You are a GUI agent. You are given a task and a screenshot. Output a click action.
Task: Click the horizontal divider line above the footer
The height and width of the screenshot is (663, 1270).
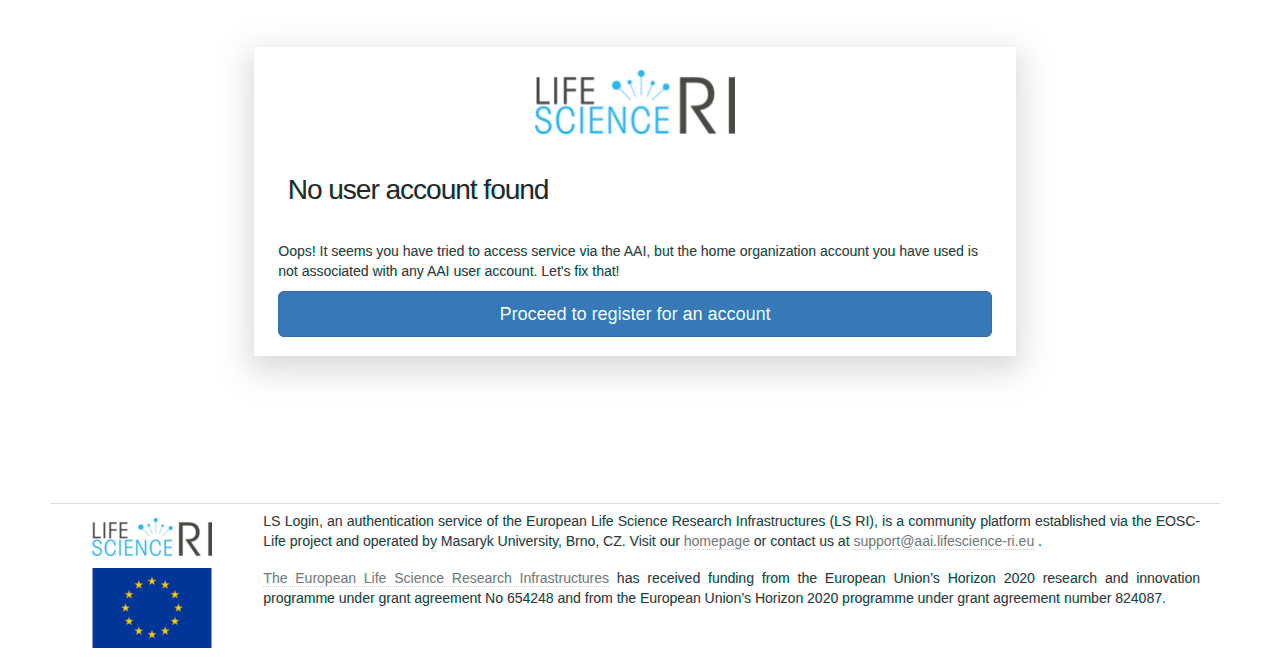pyautogui.click(x=635, y=503)
